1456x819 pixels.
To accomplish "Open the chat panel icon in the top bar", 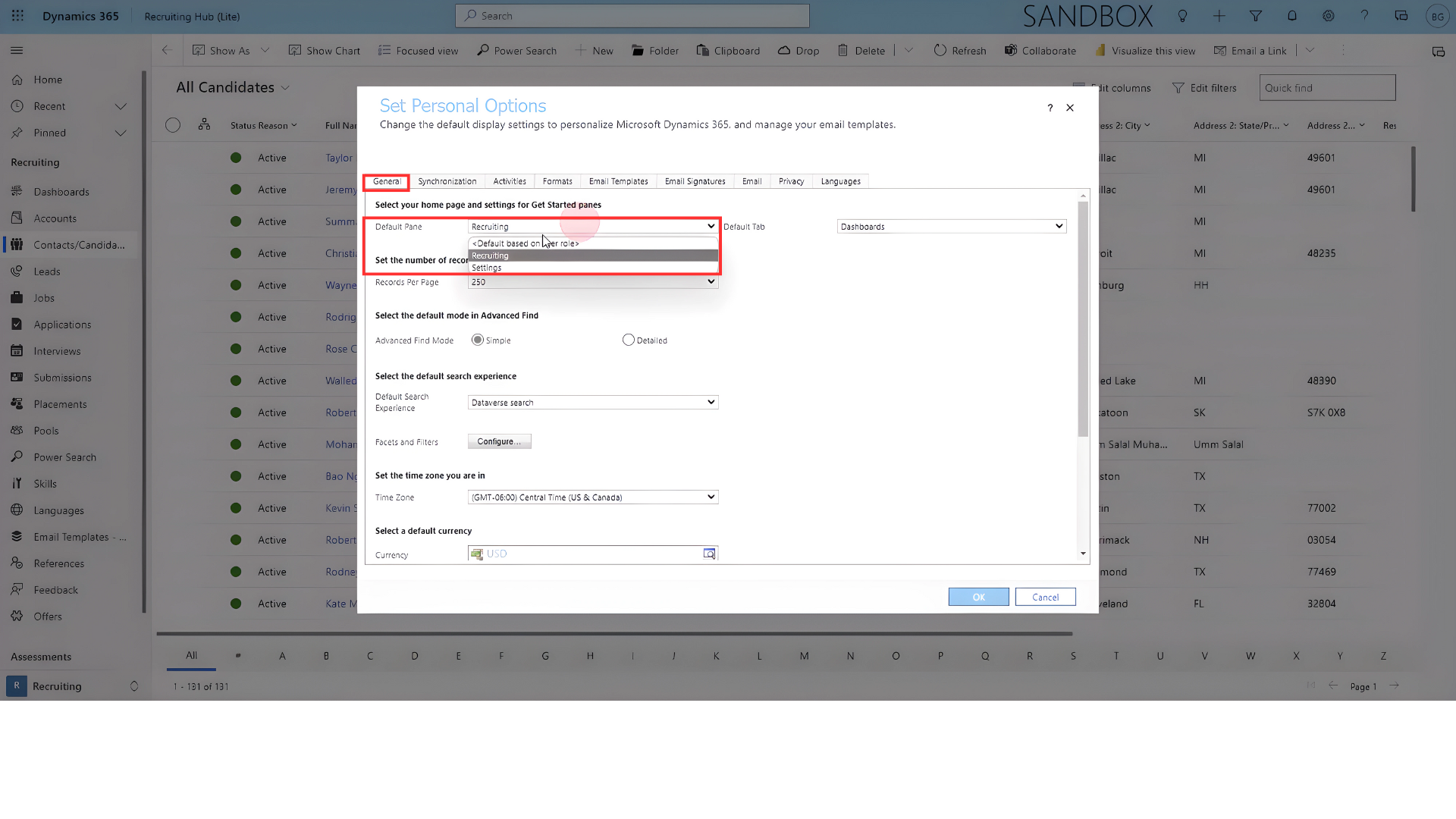I will point(1401,16).
